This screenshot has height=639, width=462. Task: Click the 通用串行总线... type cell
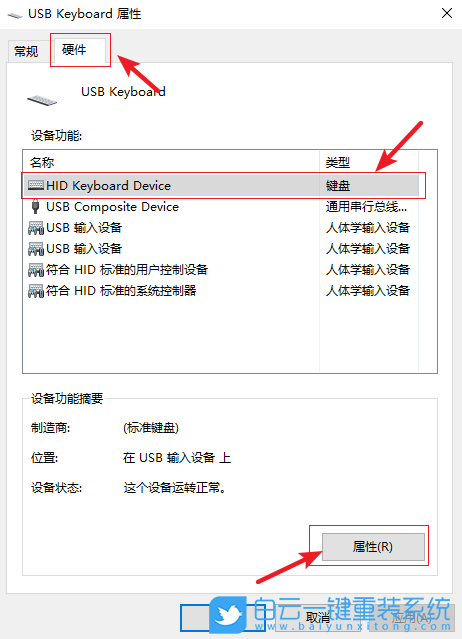(366, 207)
